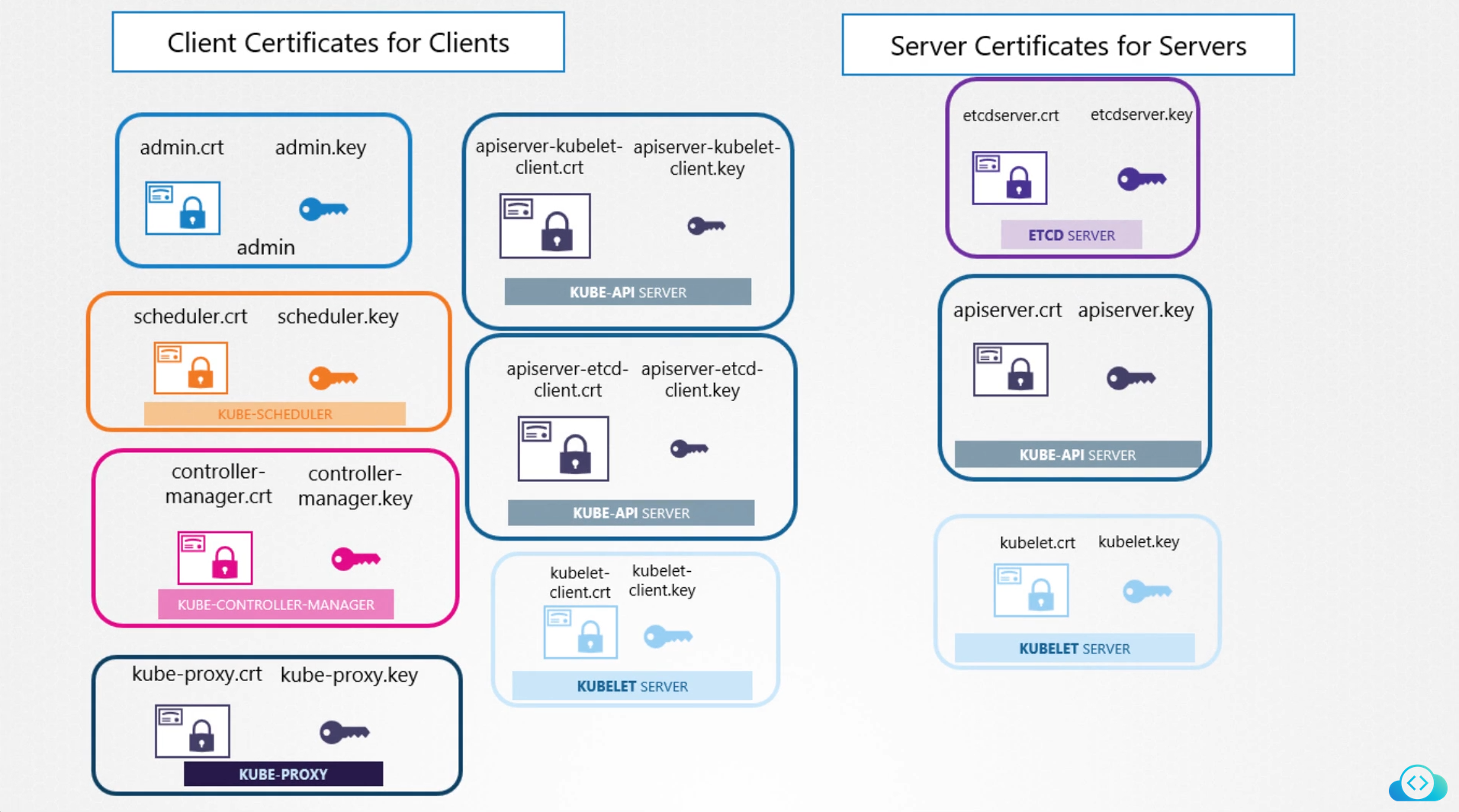Click the KUBE-CONTROLLER-MANAGER pink label
This screenshot has width=1459, height=812.
pos(275,605)
